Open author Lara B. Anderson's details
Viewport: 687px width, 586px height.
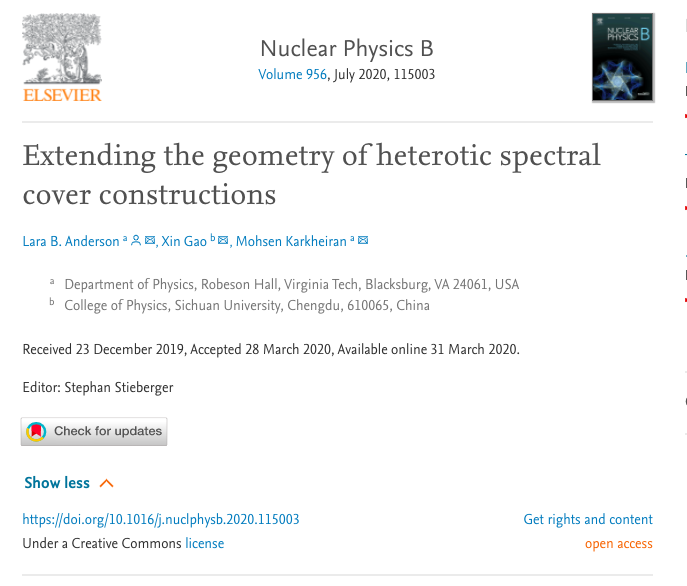(70, 241)
